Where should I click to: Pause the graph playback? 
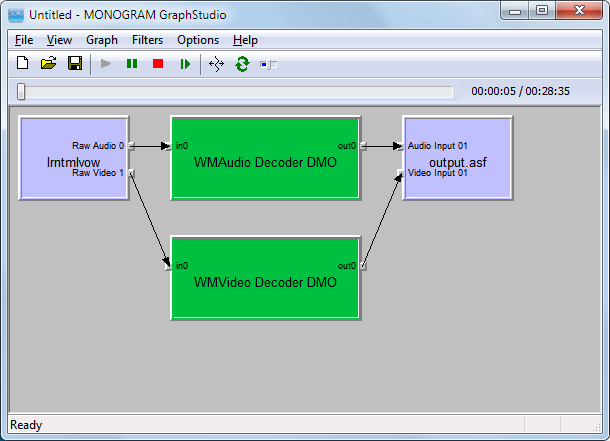click(x=132, y=63)
